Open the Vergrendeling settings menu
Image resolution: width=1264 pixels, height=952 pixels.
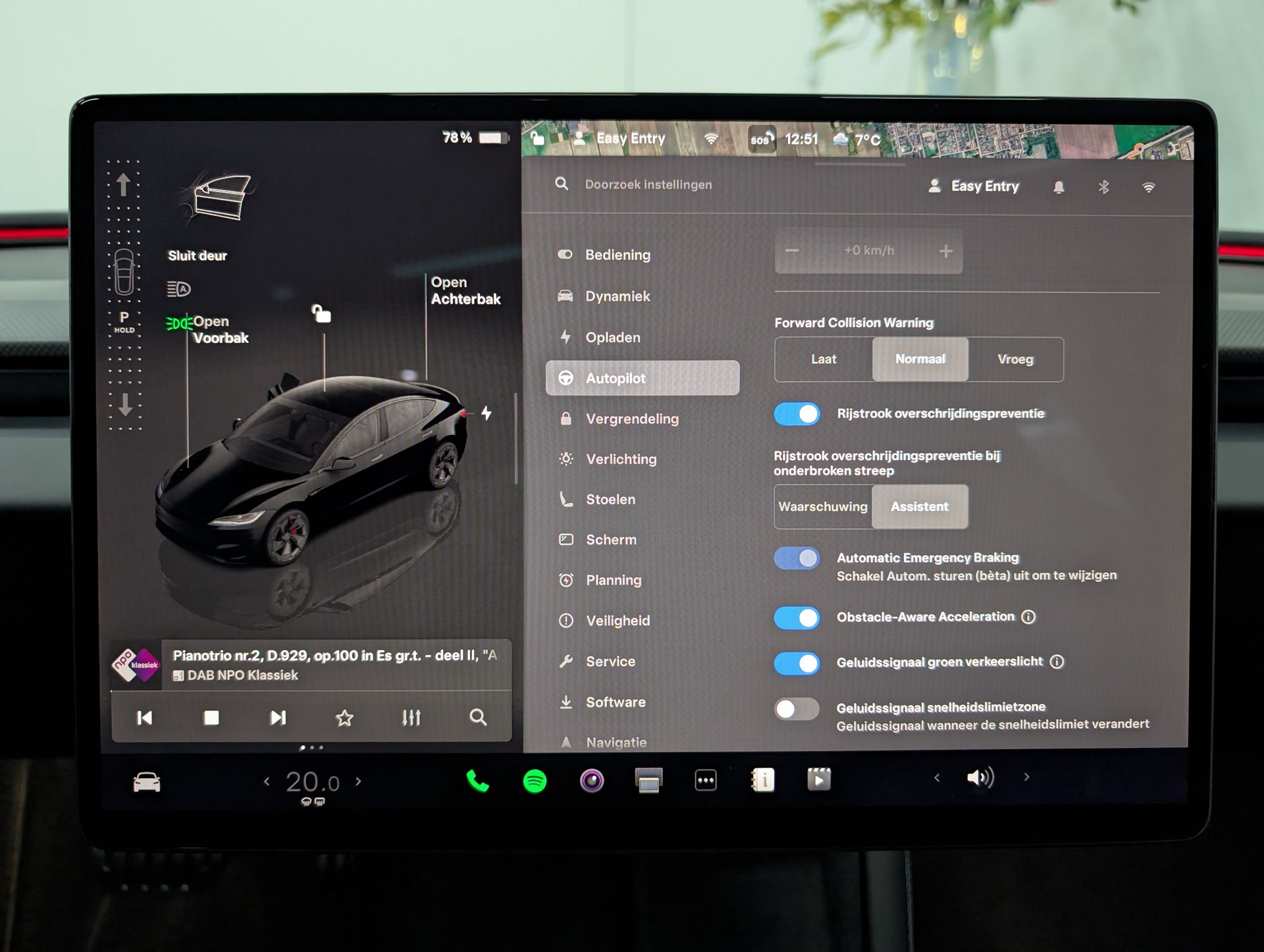(x=632, y=419)
